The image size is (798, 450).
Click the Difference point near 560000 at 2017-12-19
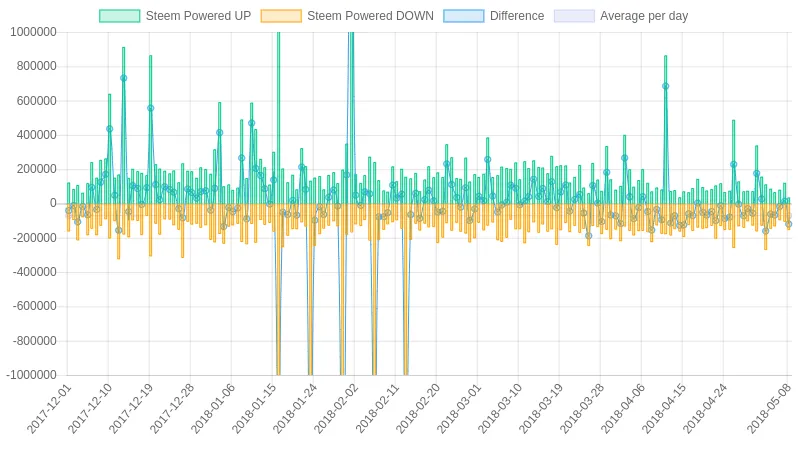(150, 108)
